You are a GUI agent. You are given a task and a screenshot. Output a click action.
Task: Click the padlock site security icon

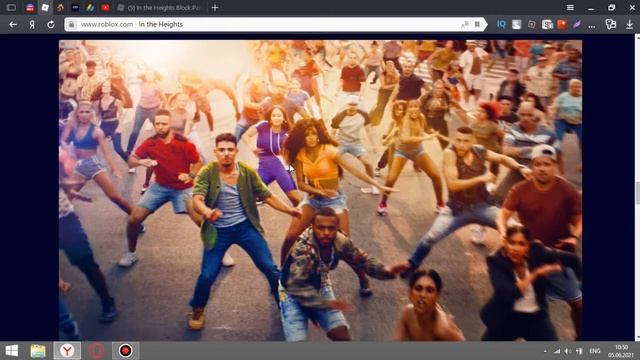pyautogui.click(x=71, y=24)
